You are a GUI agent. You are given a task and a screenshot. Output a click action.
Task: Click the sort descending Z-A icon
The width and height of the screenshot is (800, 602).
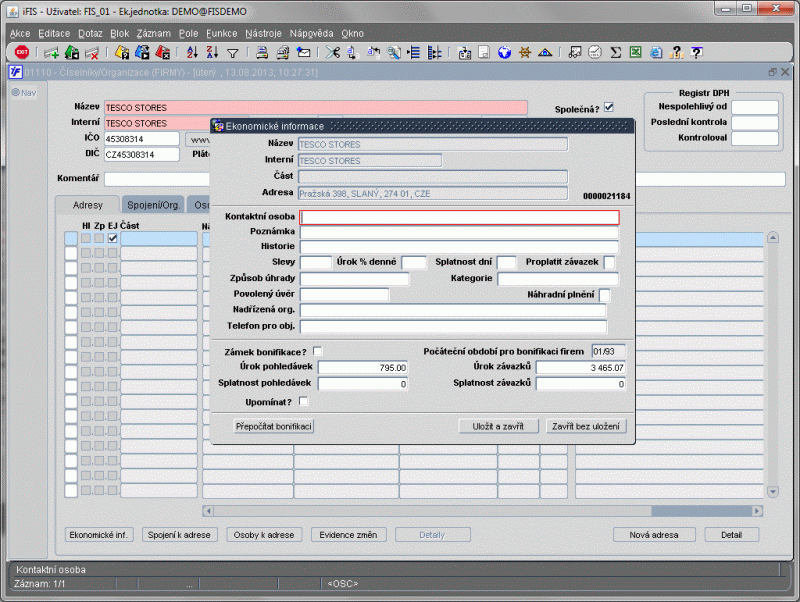[211, 52]
